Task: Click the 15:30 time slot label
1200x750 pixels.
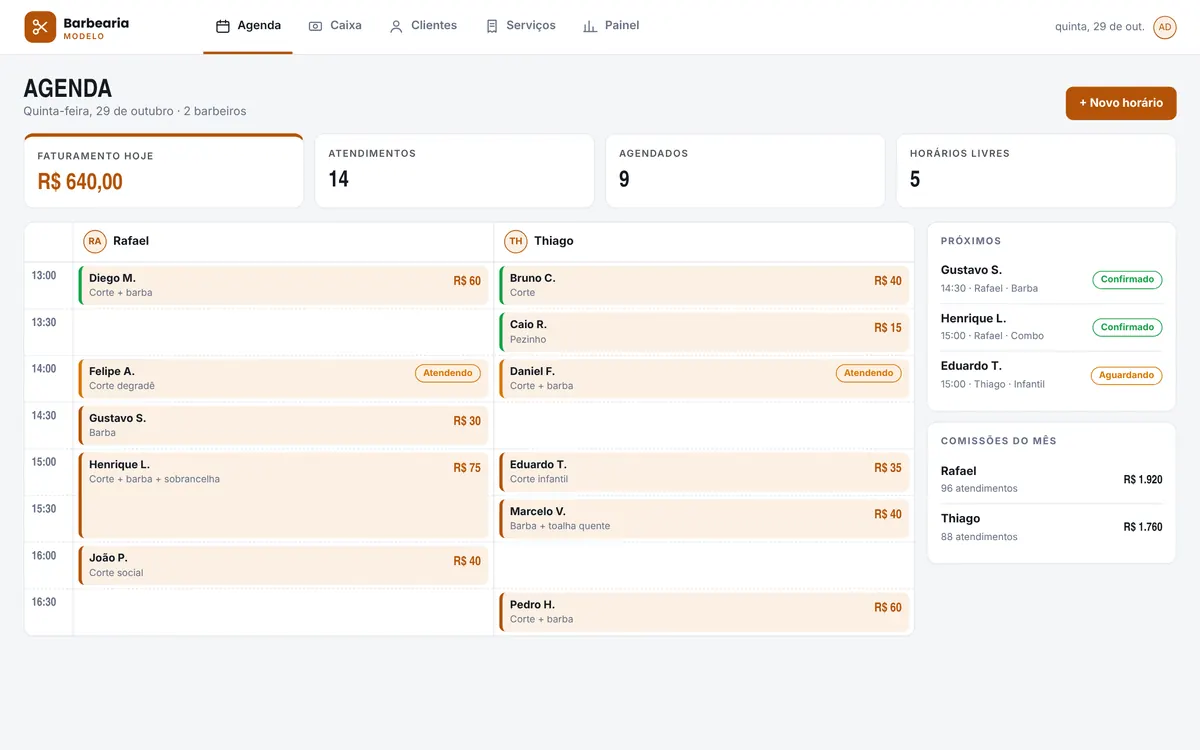Action: 44,509
